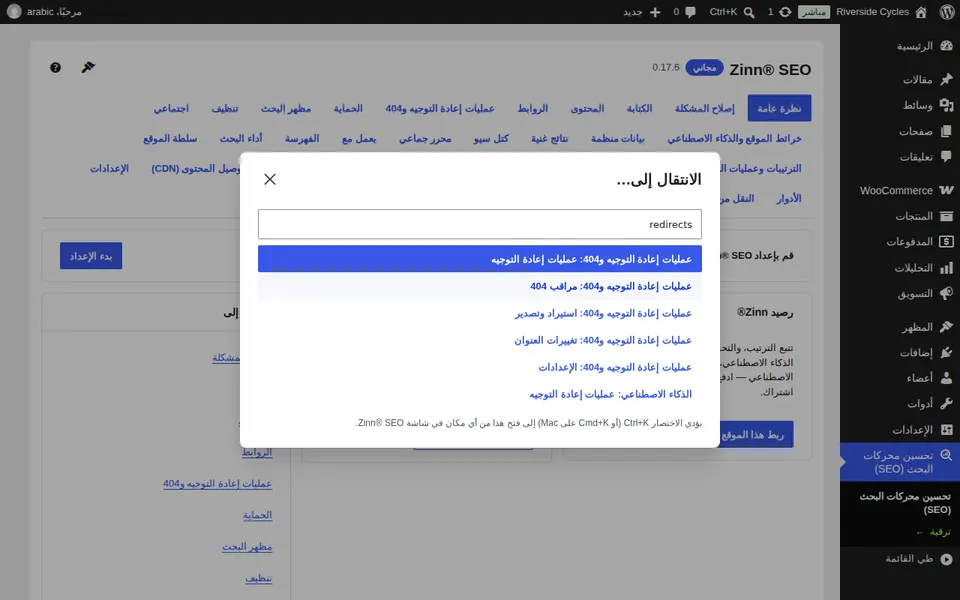Screen dimensions: 960x600
Task: Click the Ctrl+K search icon in the admin bar
Action: pyautogui.click(x=749, y=12)
